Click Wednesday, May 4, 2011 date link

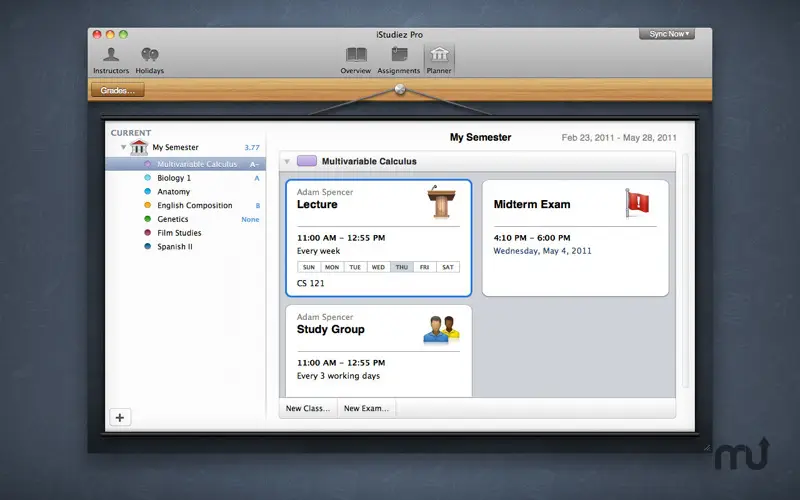tap(542, 251)
